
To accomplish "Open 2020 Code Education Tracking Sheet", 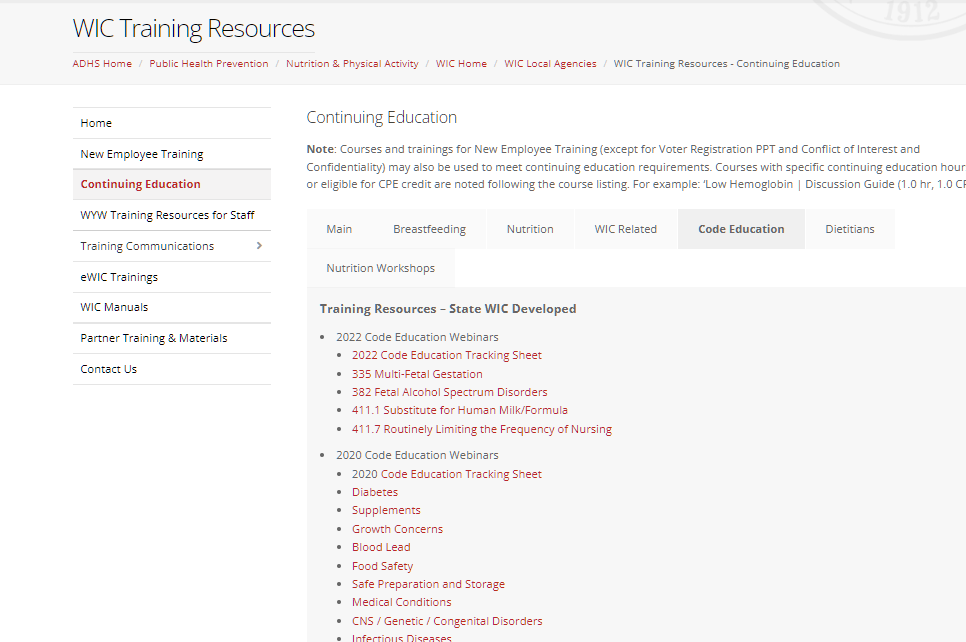I will pos(446,474).
